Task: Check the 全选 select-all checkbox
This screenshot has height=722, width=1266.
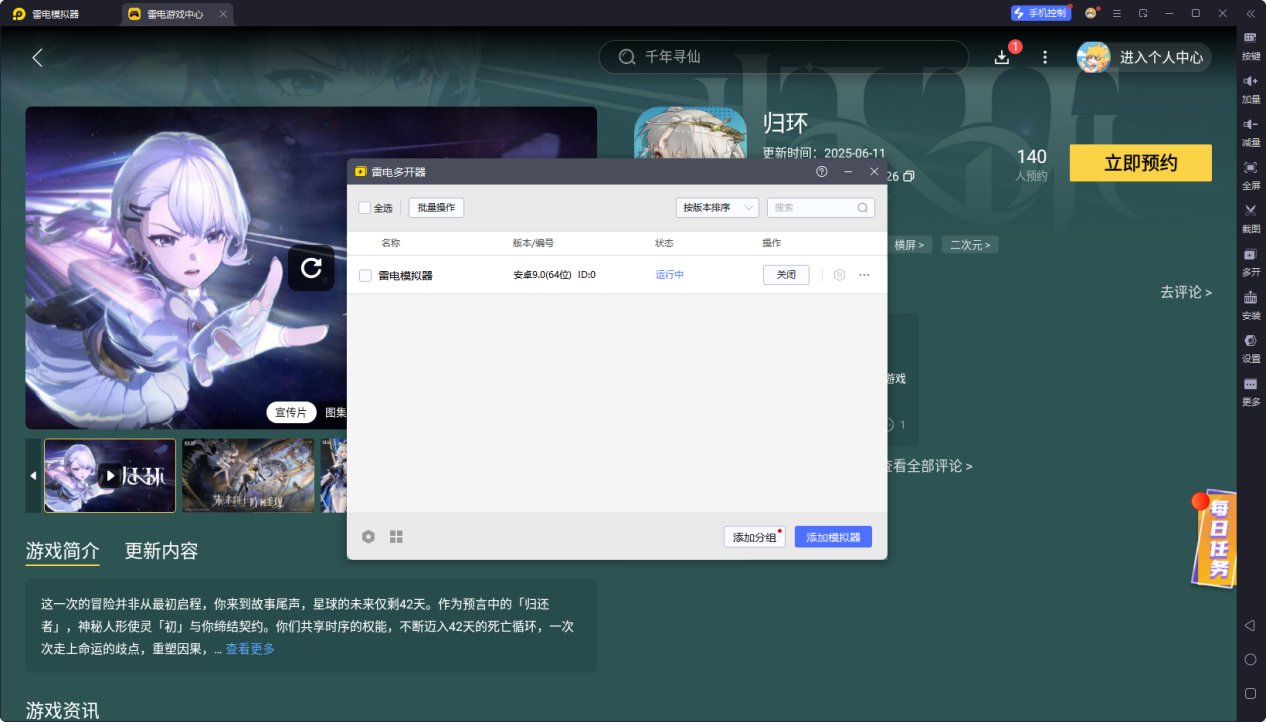Action: point(364,208)
